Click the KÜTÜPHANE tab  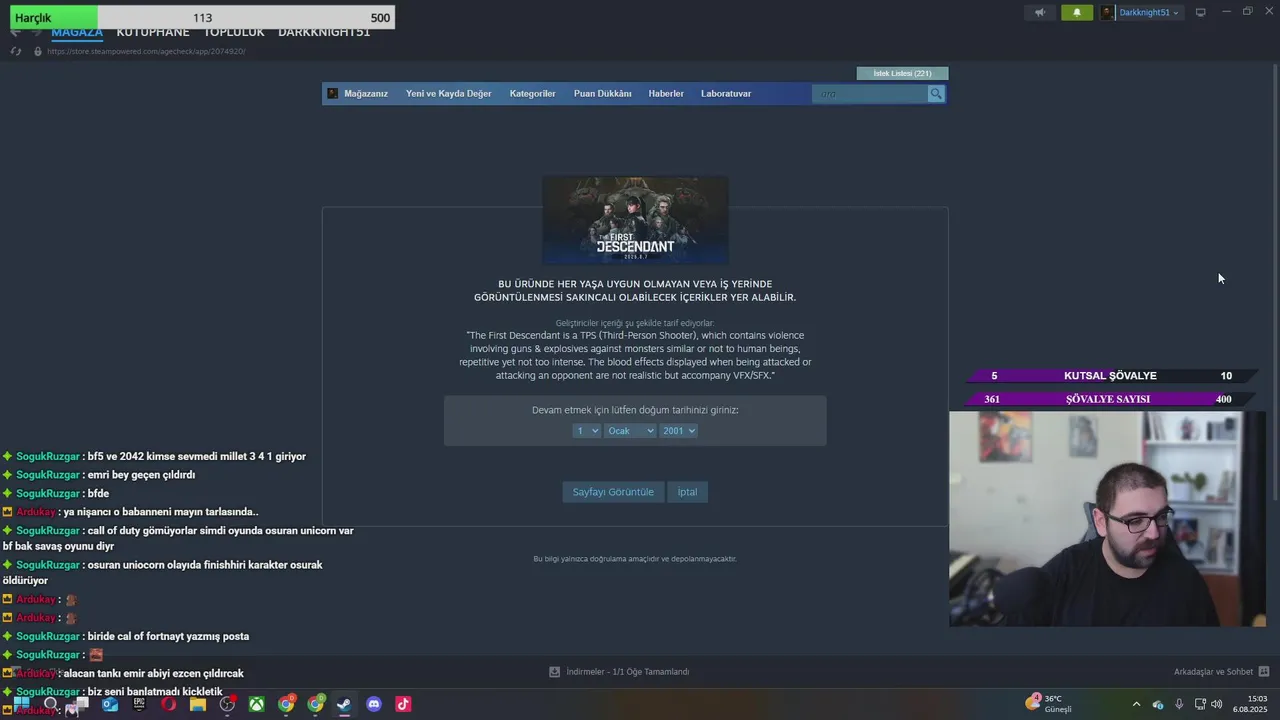pos(152,32)
